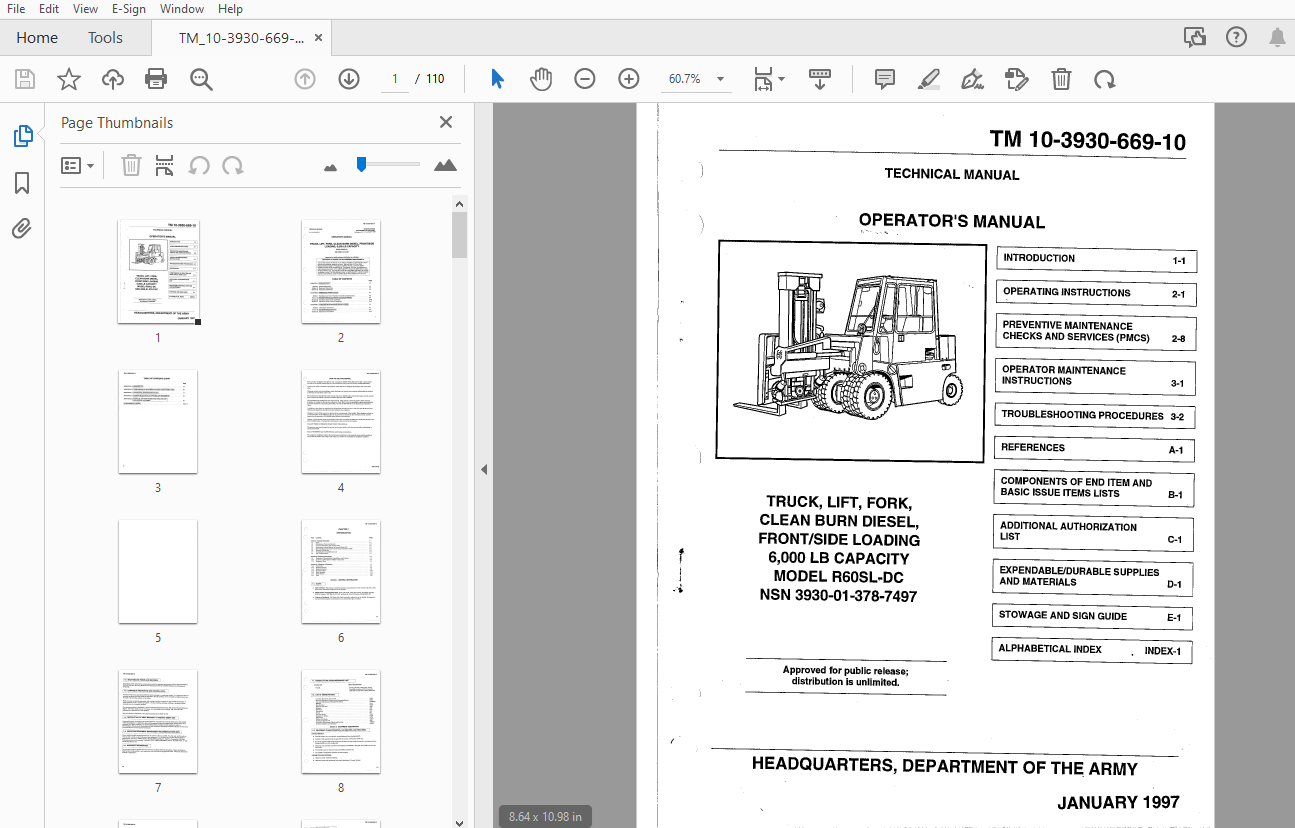This screenshot has width=1295, height=828.
Task: Open the E-Sign menu
Action: [128, 9]
